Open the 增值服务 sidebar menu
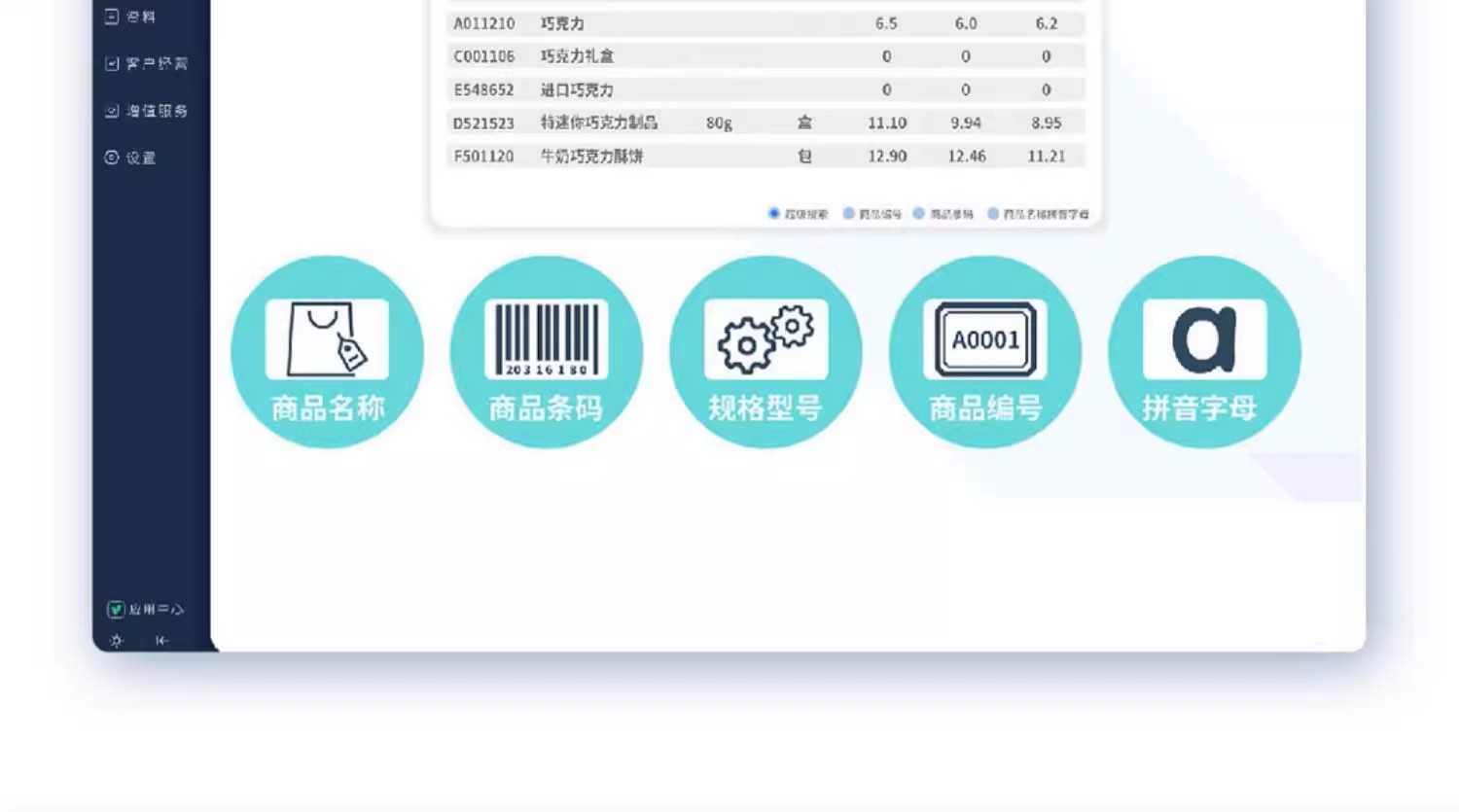The height and width of the screenshot is (812, 1459). pos(146,111)
